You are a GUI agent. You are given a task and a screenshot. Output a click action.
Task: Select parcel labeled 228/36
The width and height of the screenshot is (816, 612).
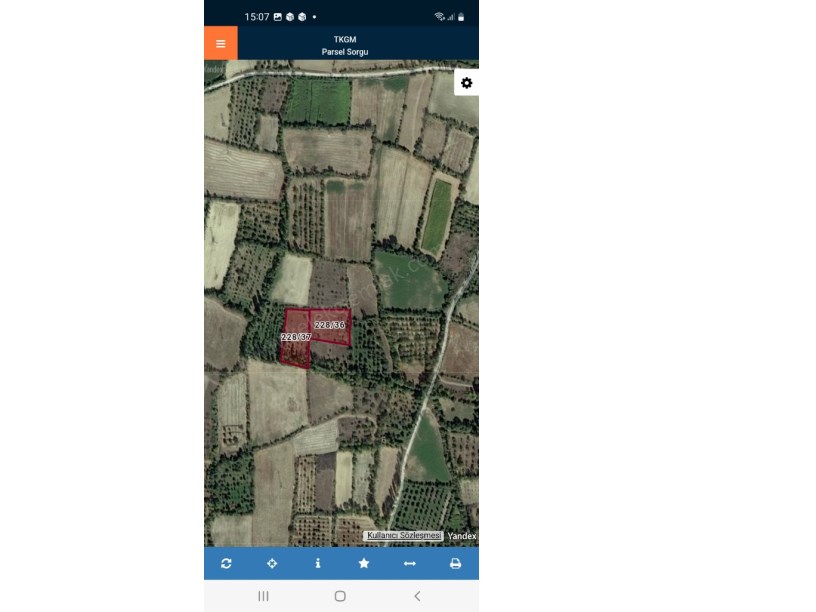330,325
